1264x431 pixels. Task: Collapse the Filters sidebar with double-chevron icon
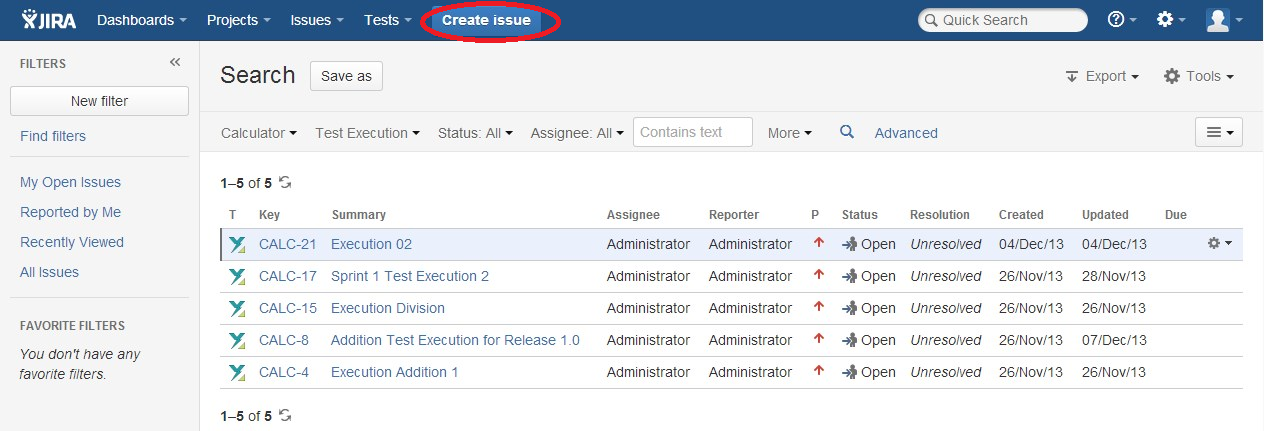(x=175, y=63)
